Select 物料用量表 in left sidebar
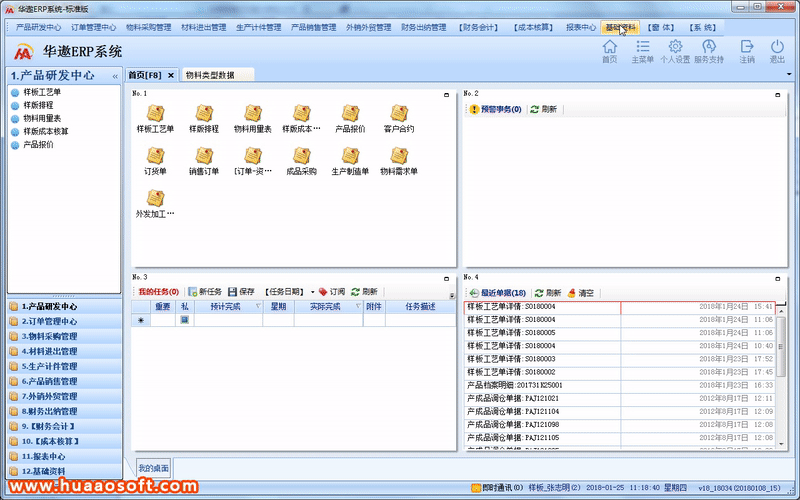 point(42,118)
